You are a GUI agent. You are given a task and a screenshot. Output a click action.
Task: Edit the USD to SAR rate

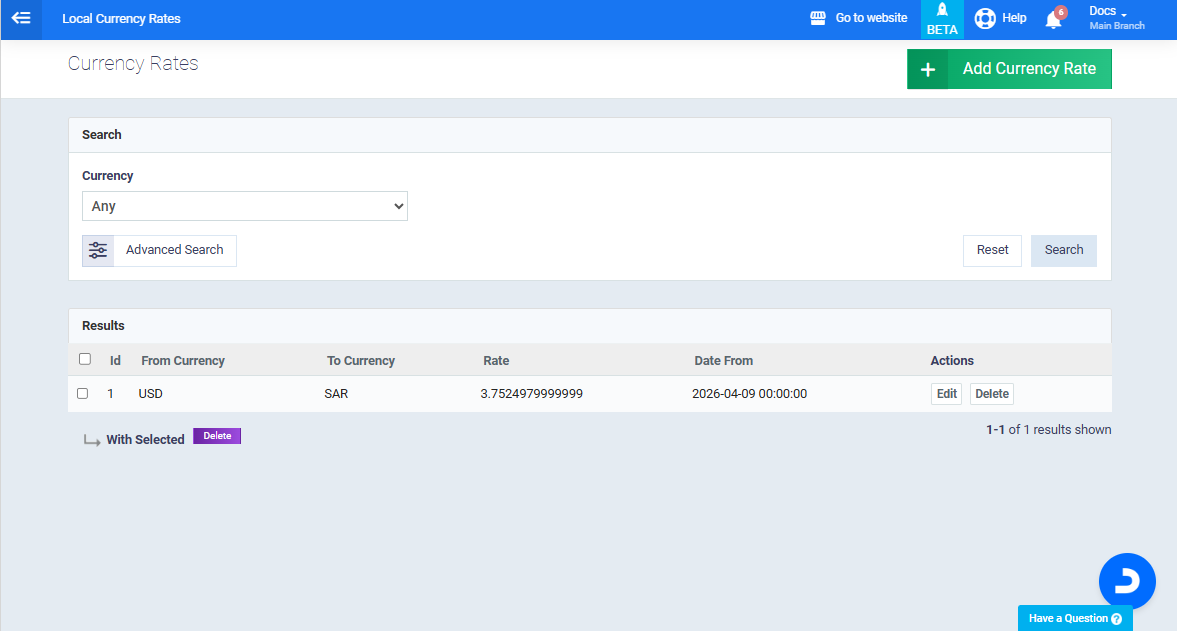click(x=946, y=394)
